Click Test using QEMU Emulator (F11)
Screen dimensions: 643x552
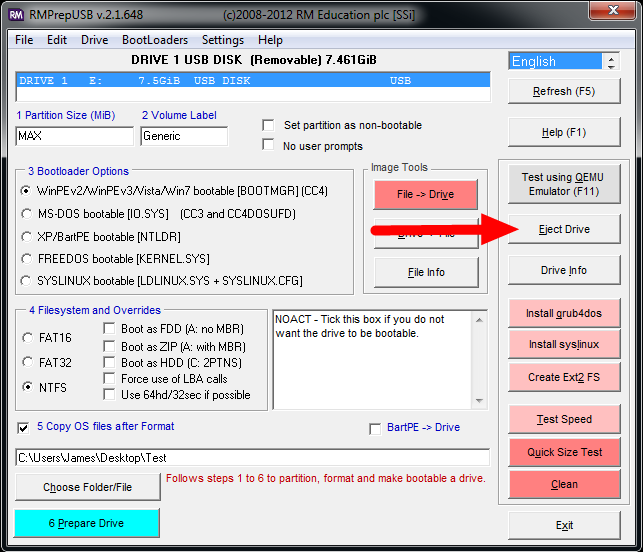(x=564, y=184)
